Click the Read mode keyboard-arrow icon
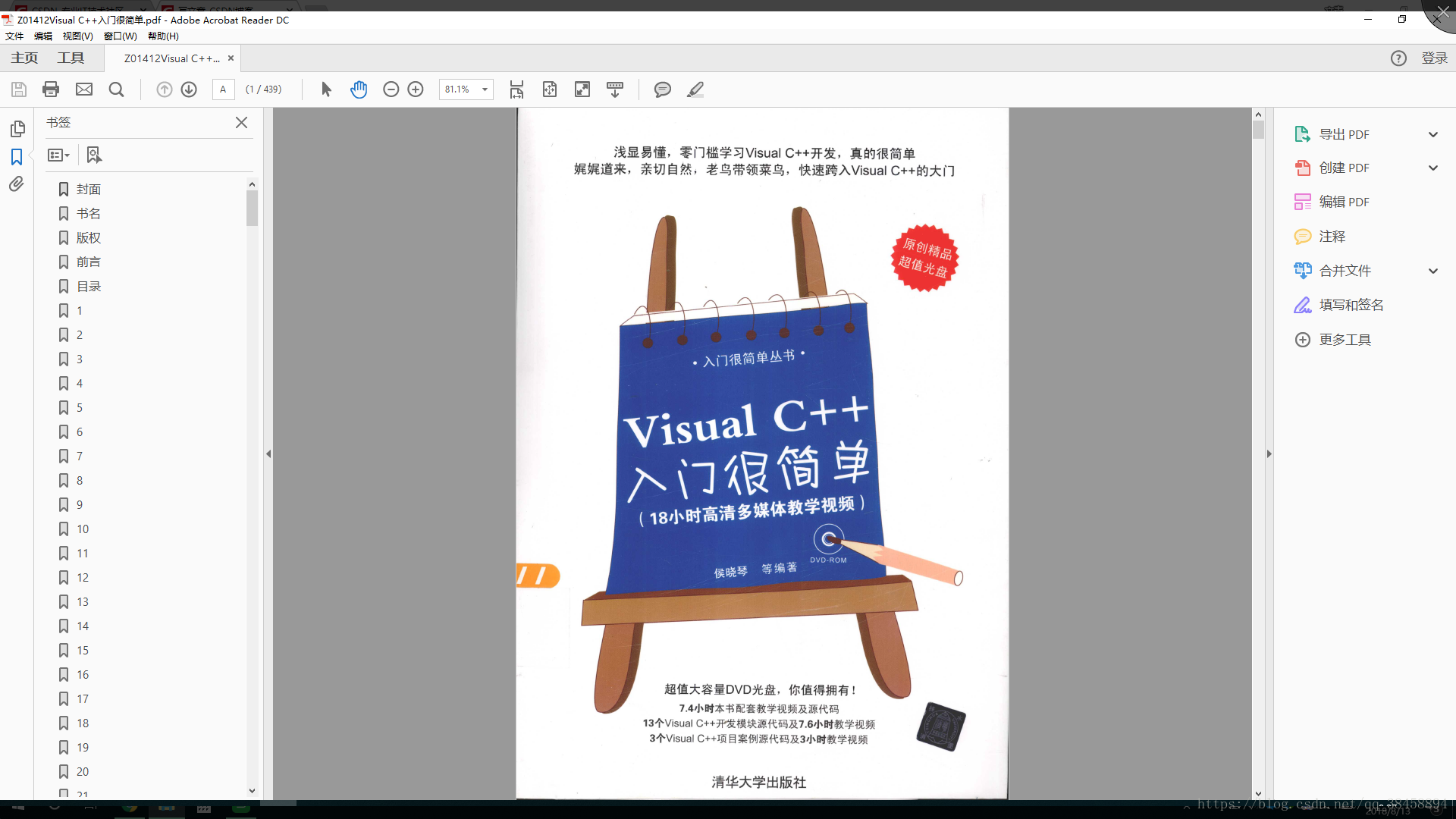The height and width of the screenshot is (819, 1456). pyautogui.click(x=615, y=89)
